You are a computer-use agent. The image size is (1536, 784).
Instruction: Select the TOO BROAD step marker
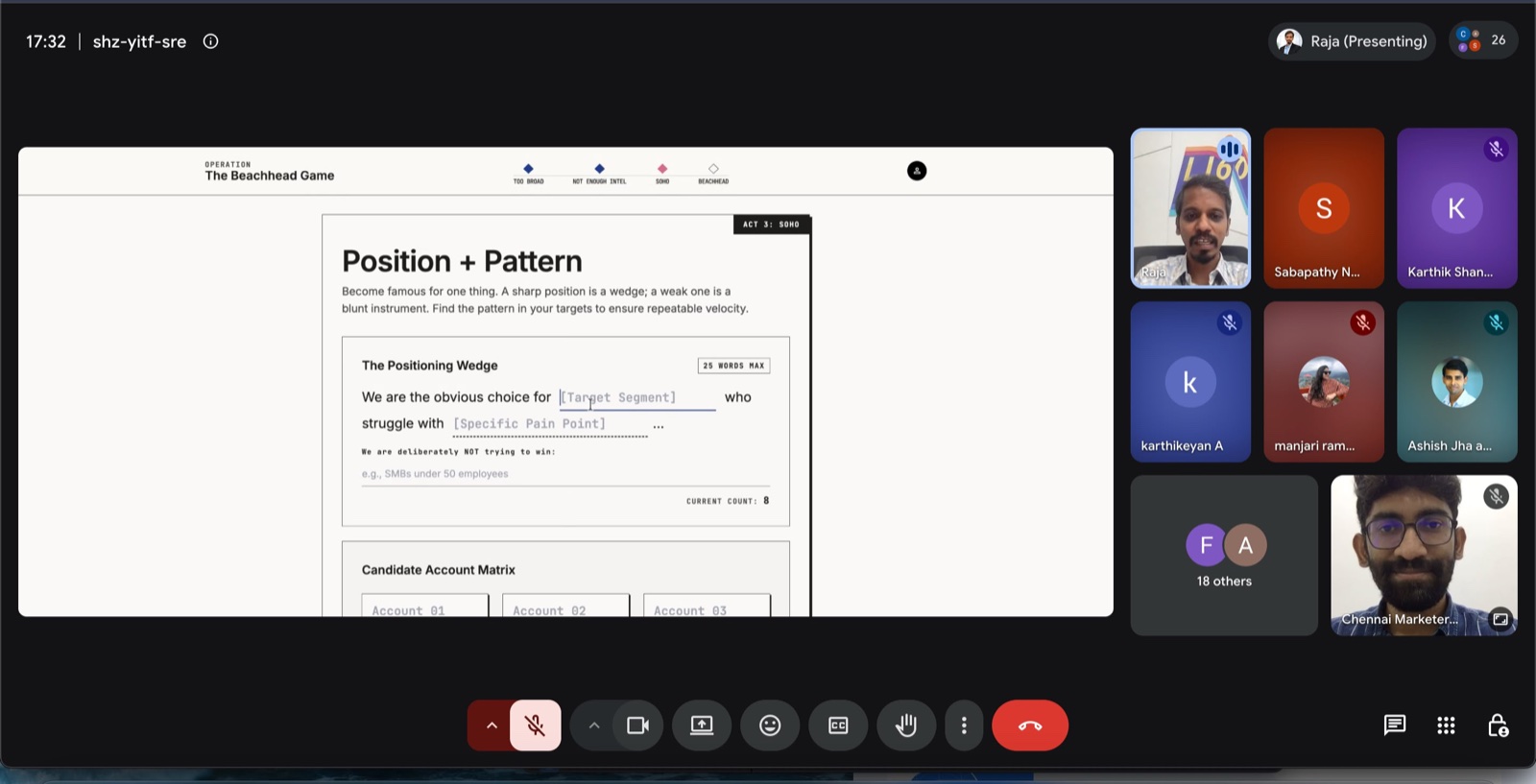tap(528, 173)
